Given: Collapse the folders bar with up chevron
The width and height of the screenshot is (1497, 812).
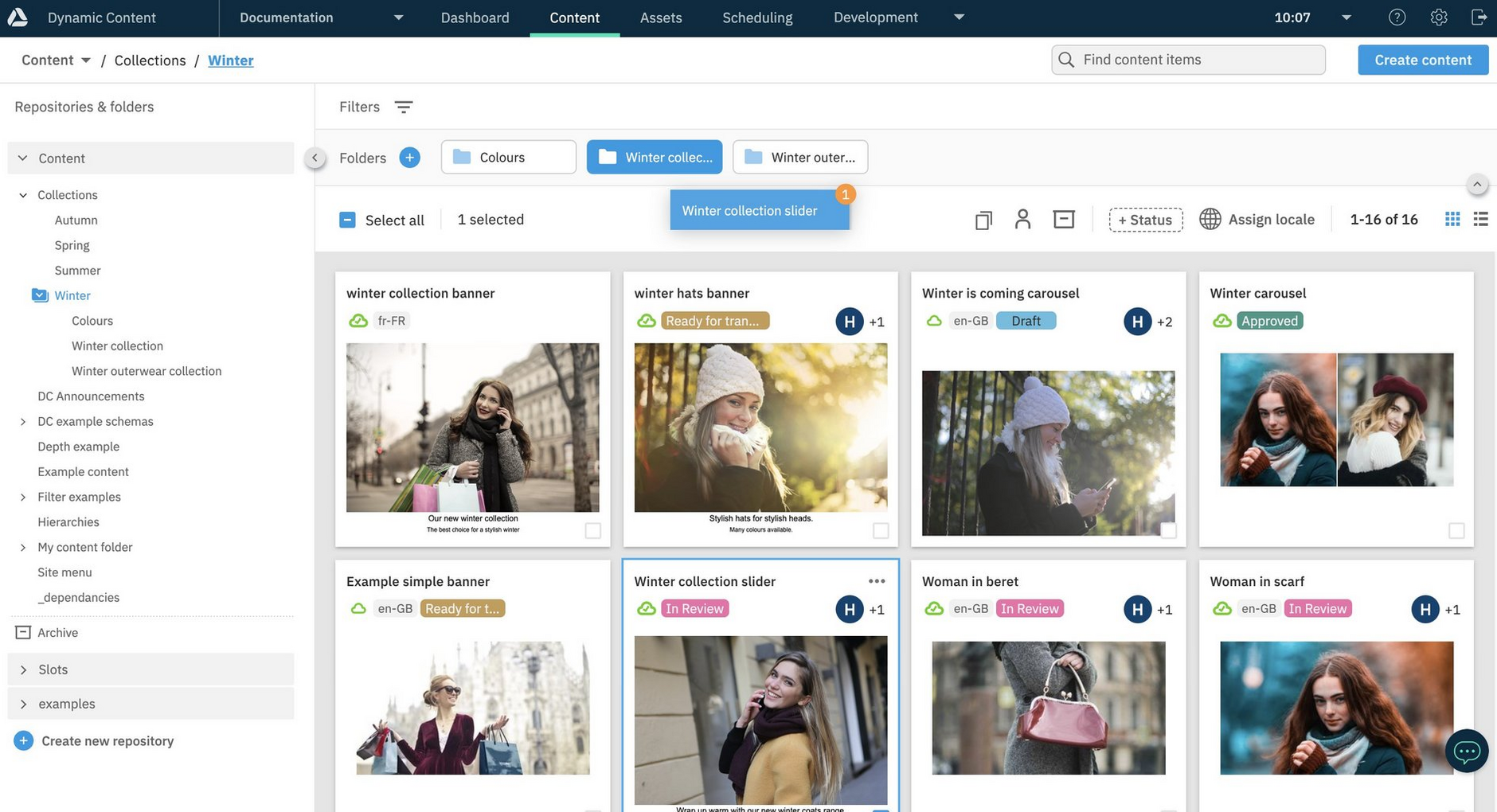Looking at the screenshot, I should [x=1477, y=185].
